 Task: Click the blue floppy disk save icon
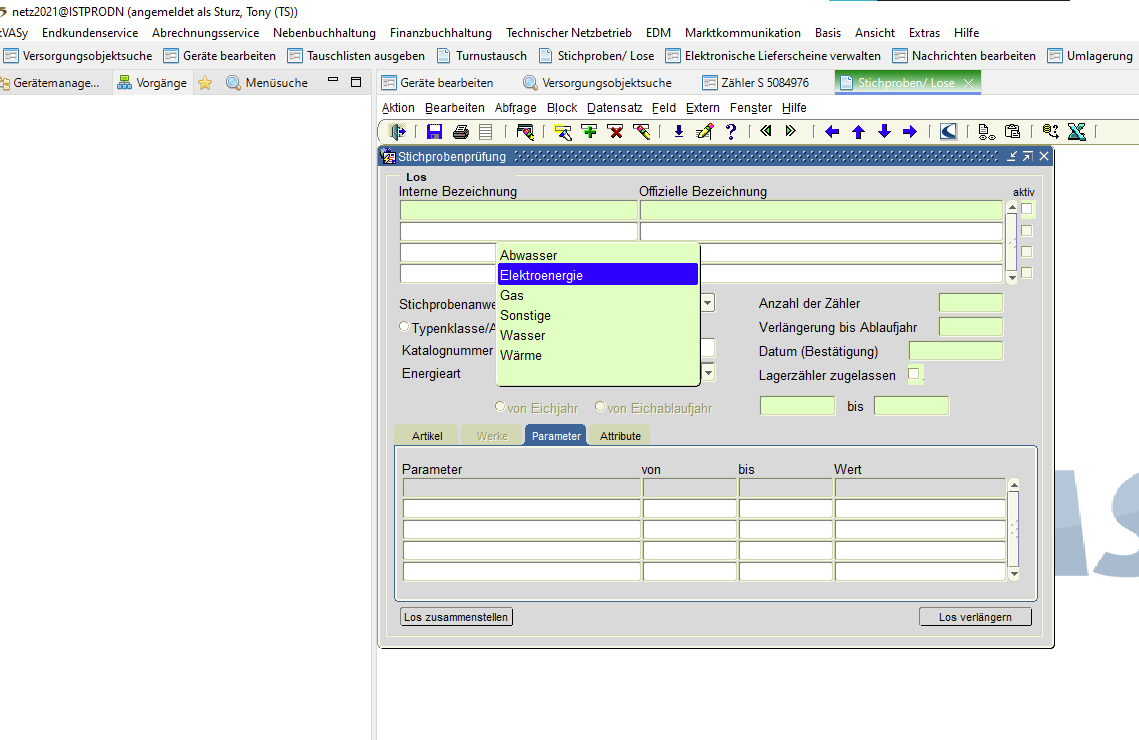coord(434,131)
